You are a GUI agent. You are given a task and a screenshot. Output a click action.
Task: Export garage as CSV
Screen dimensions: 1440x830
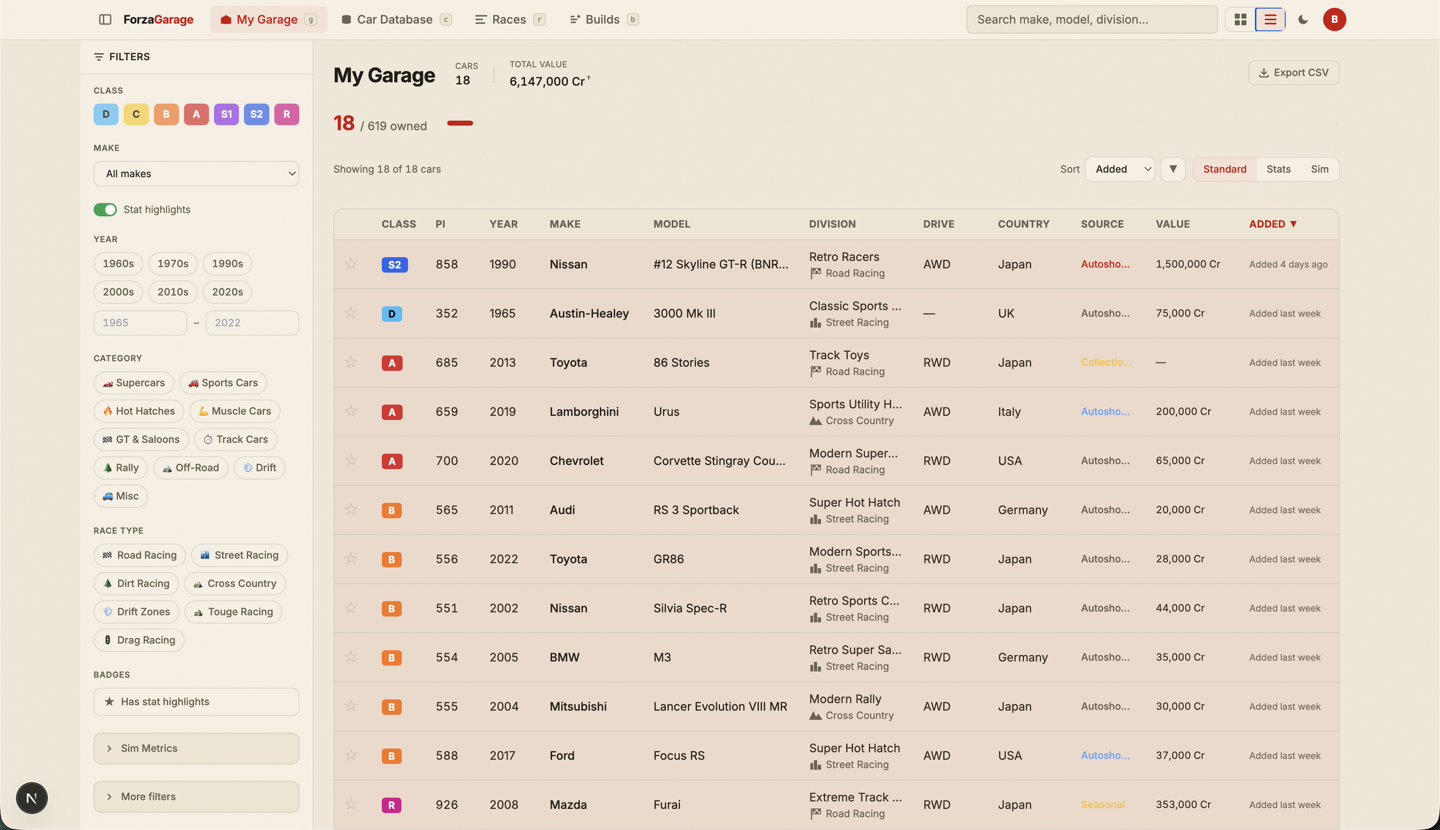tap(1294, 72)
